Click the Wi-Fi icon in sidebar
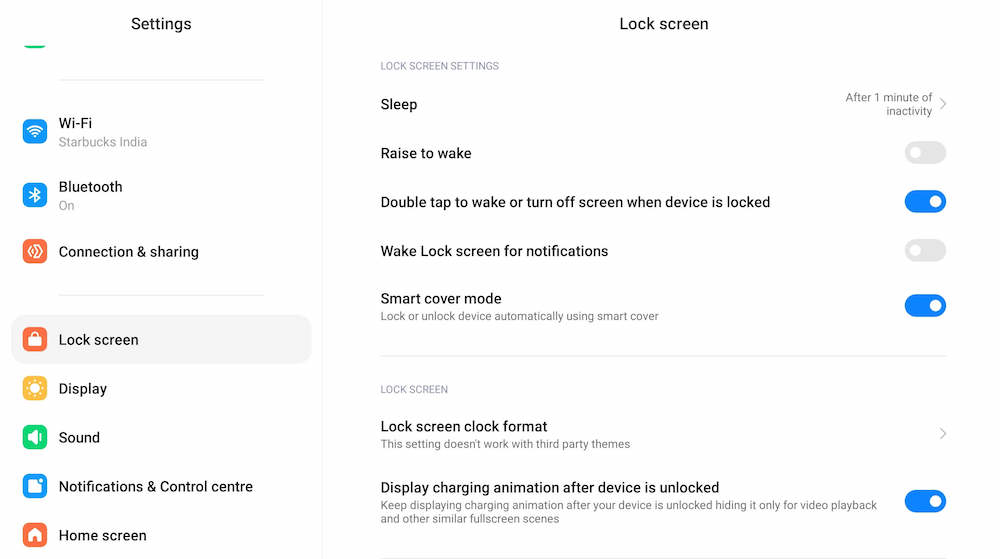Viewport: 1000px width, 559px height. tap(35, 131)
